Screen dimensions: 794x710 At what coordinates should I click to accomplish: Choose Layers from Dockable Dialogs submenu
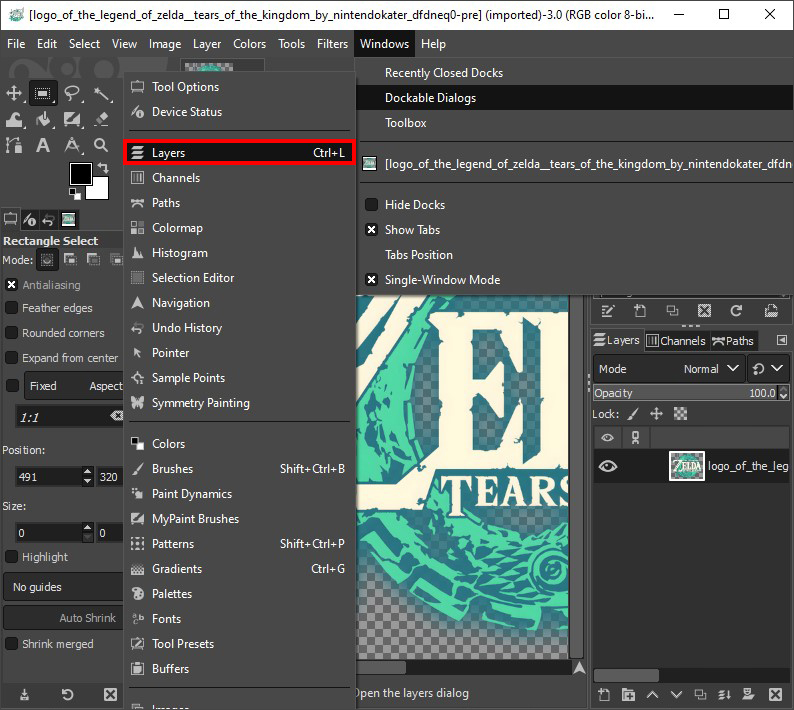[239, 153]
